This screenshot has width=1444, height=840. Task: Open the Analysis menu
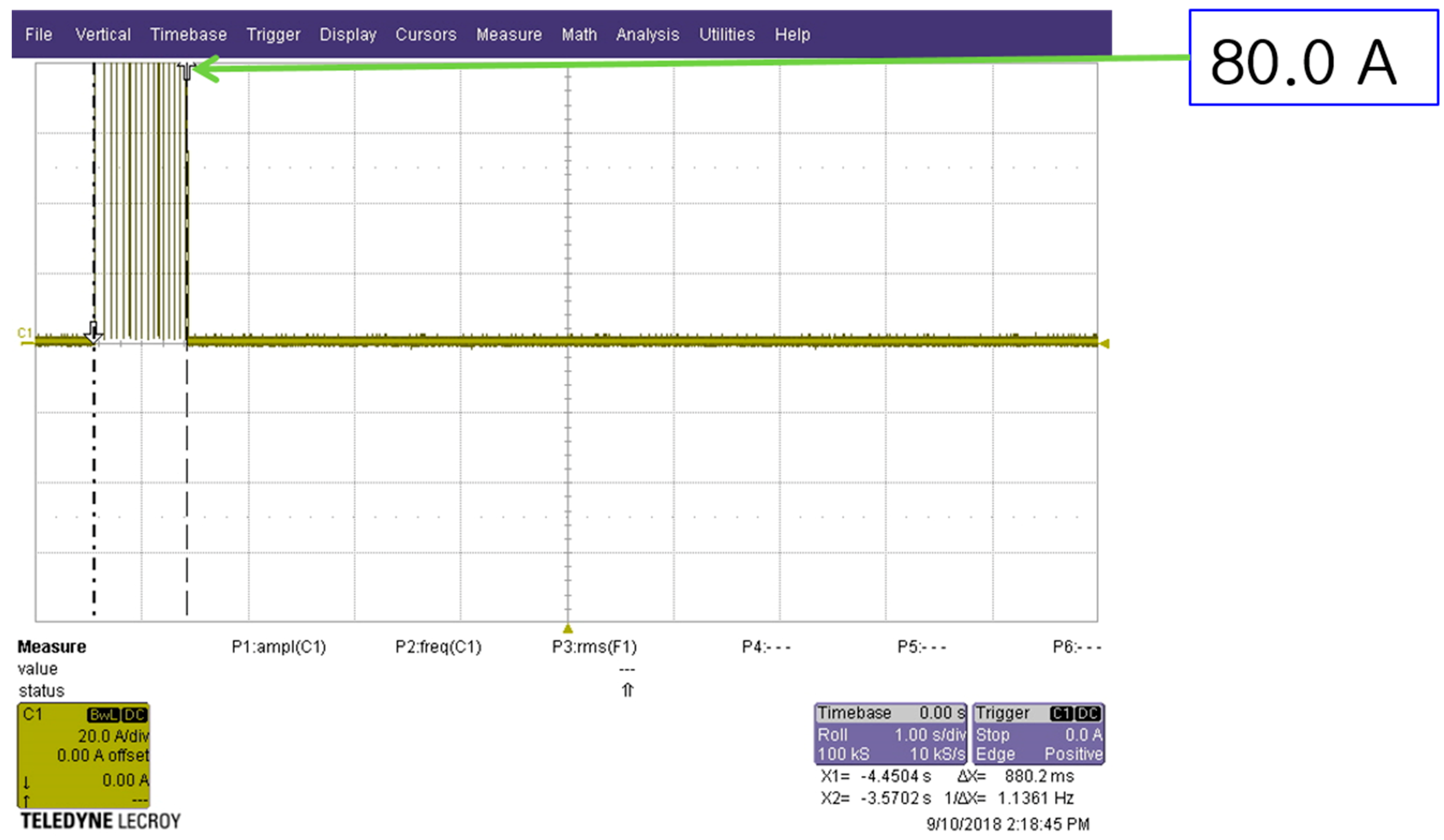click(648, 34)
